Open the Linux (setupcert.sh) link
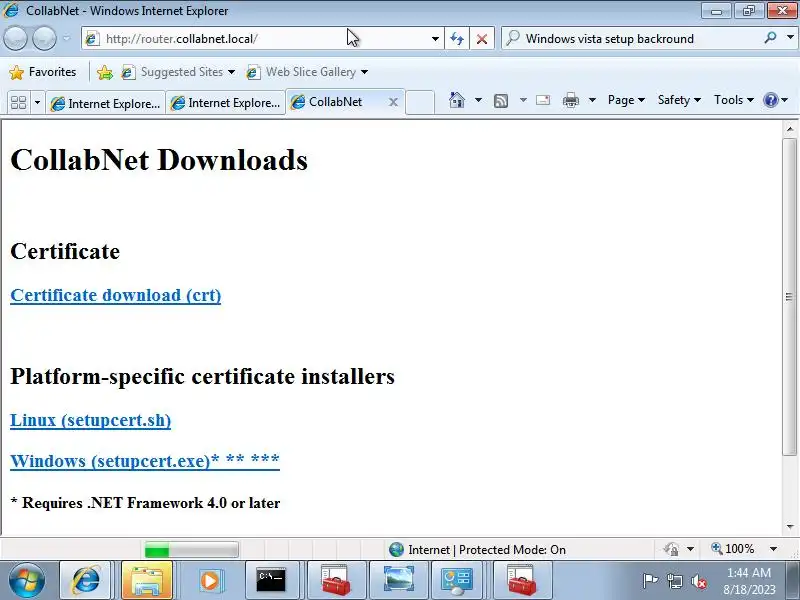 [x=90, y=420]
